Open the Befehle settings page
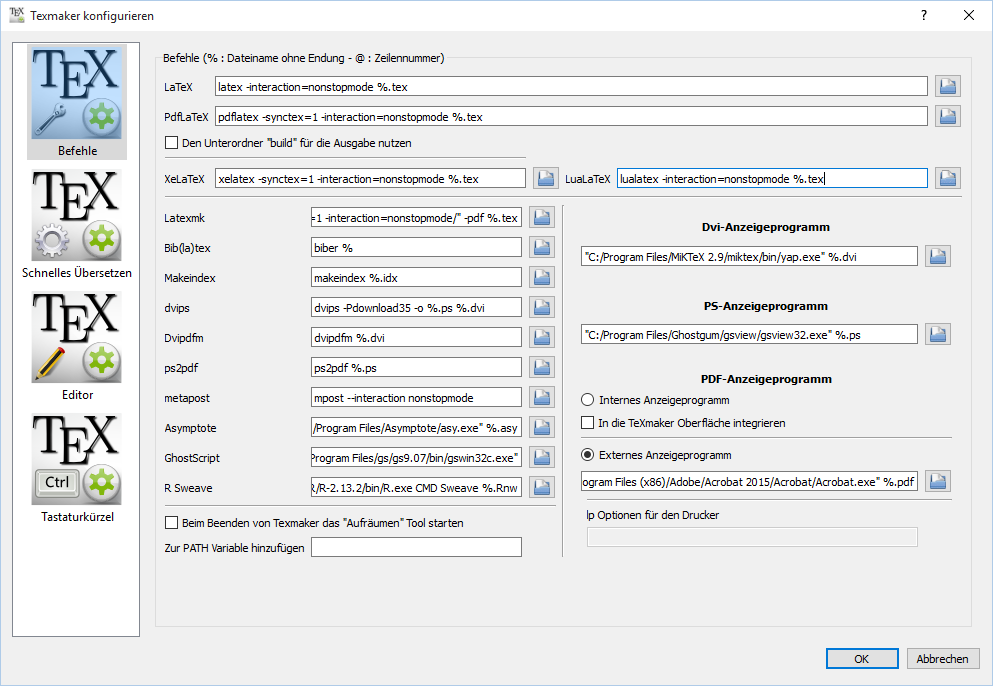This screenshot has width=993, height=686. coord(77,101)
